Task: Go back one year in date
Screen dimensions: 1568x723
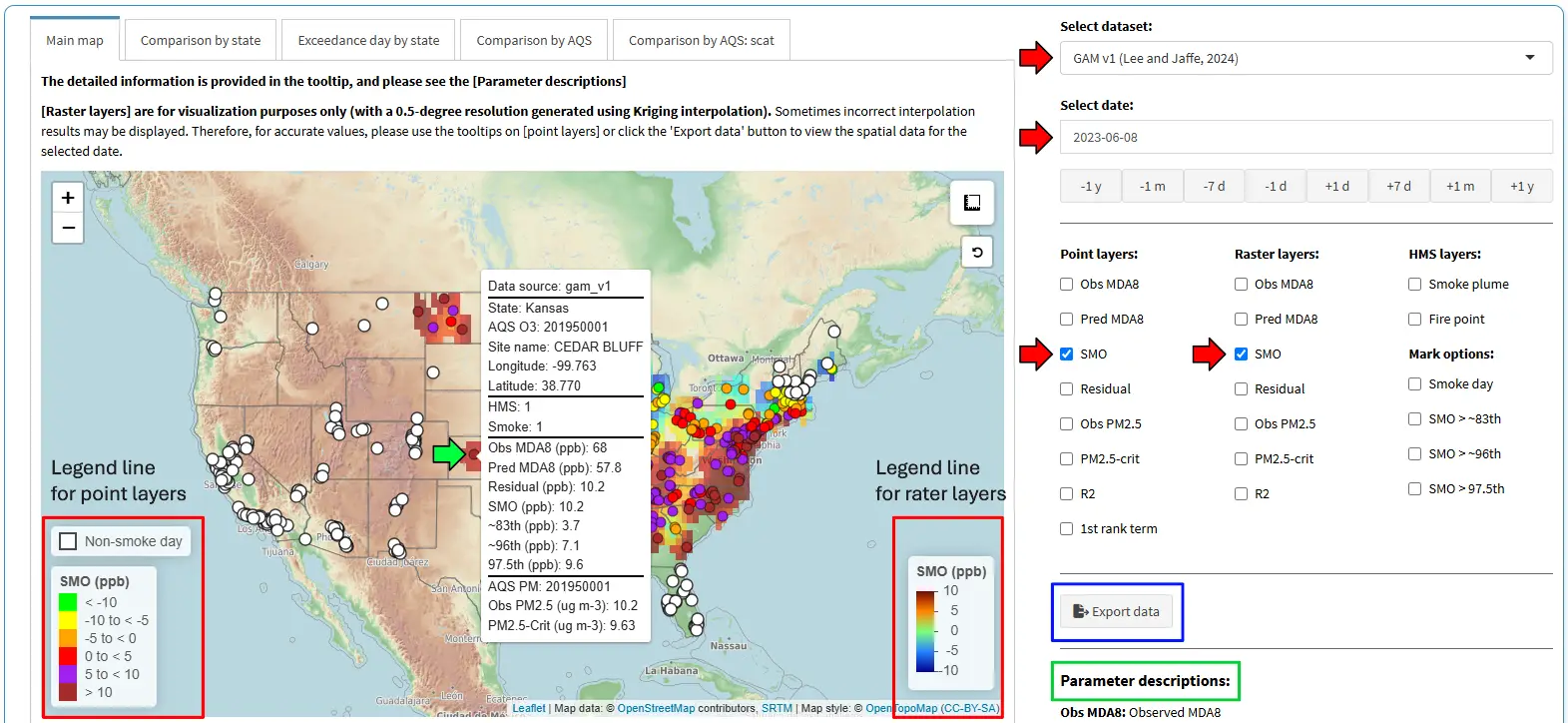Action: [x=1090, y=187]
